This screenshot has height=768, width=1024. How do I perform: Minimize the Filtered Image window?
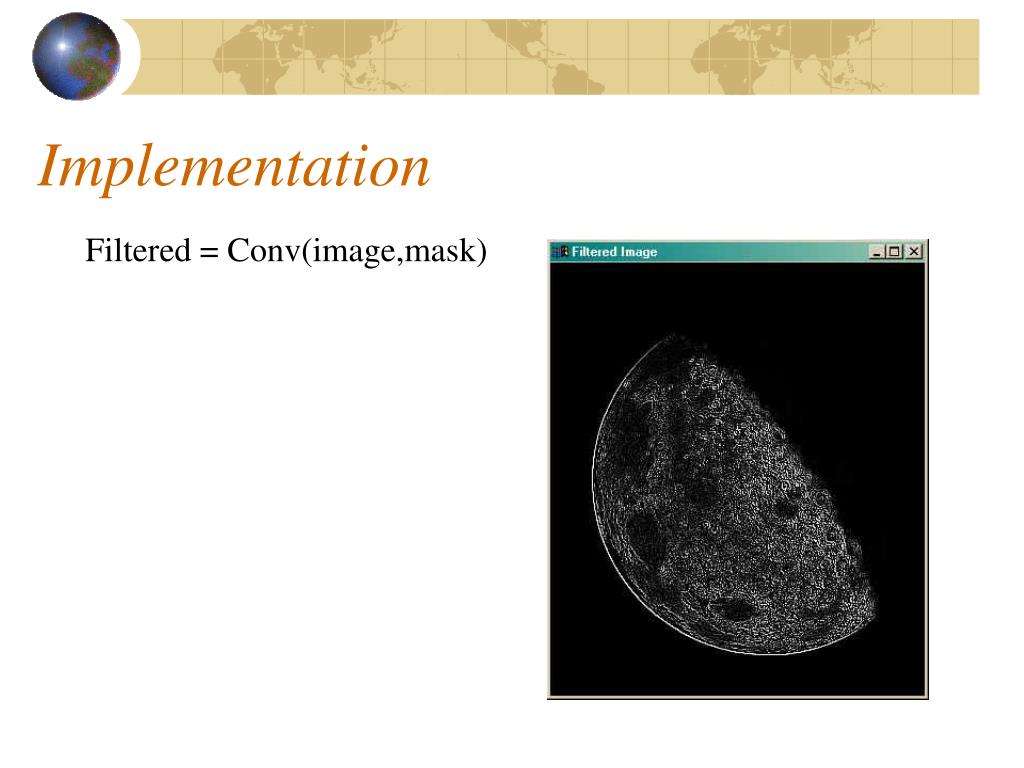pyautogui.click(x=876, y=251)
